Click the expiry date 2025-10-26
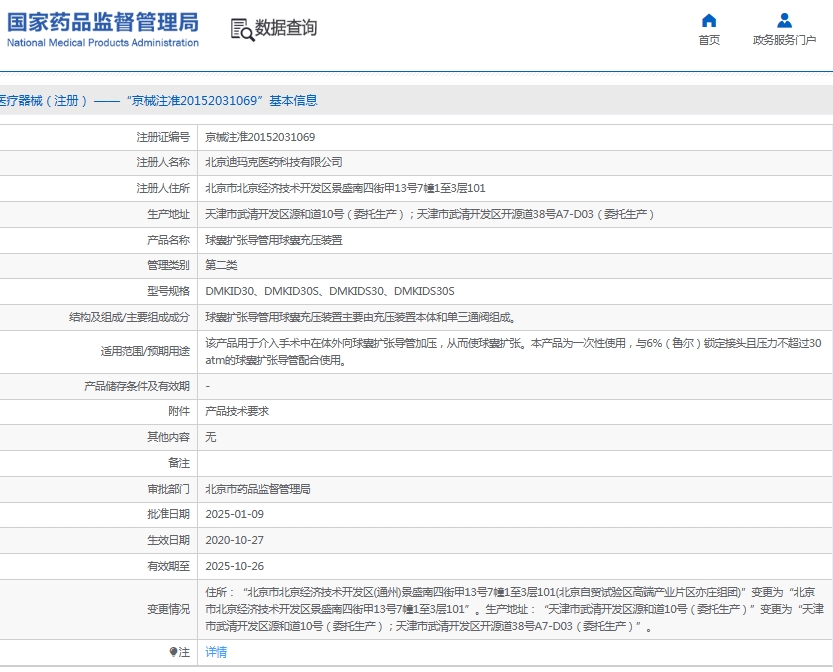This screenshot has width=833, height=672. tap(234, 566)
